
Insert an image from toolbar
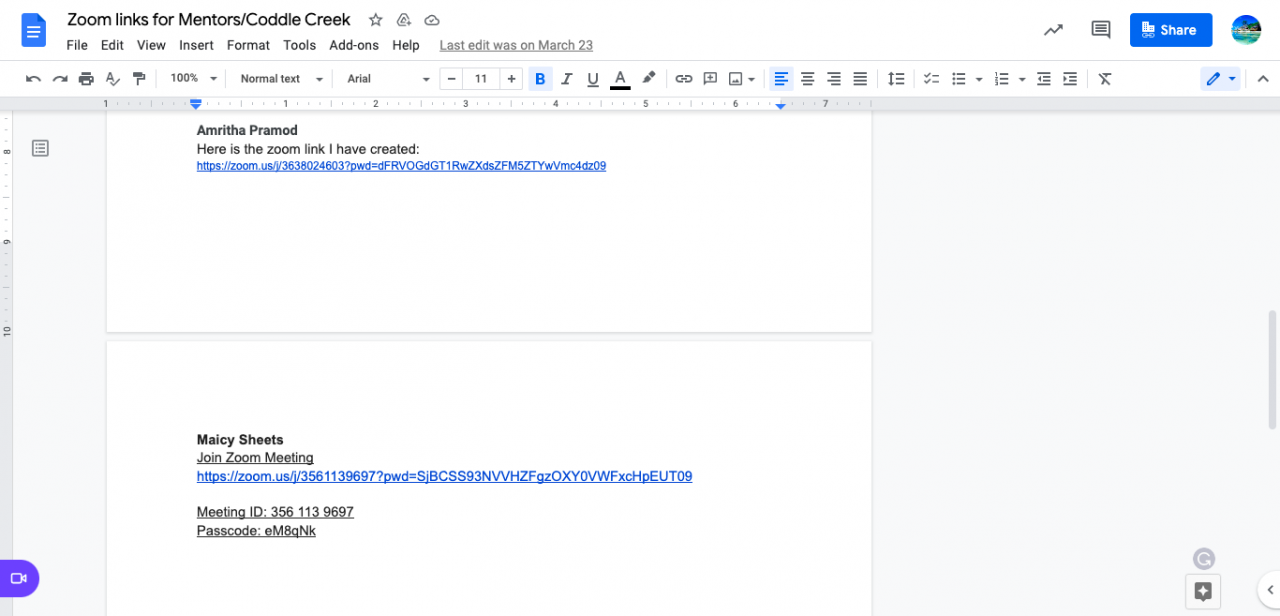[x=736, y=79]
